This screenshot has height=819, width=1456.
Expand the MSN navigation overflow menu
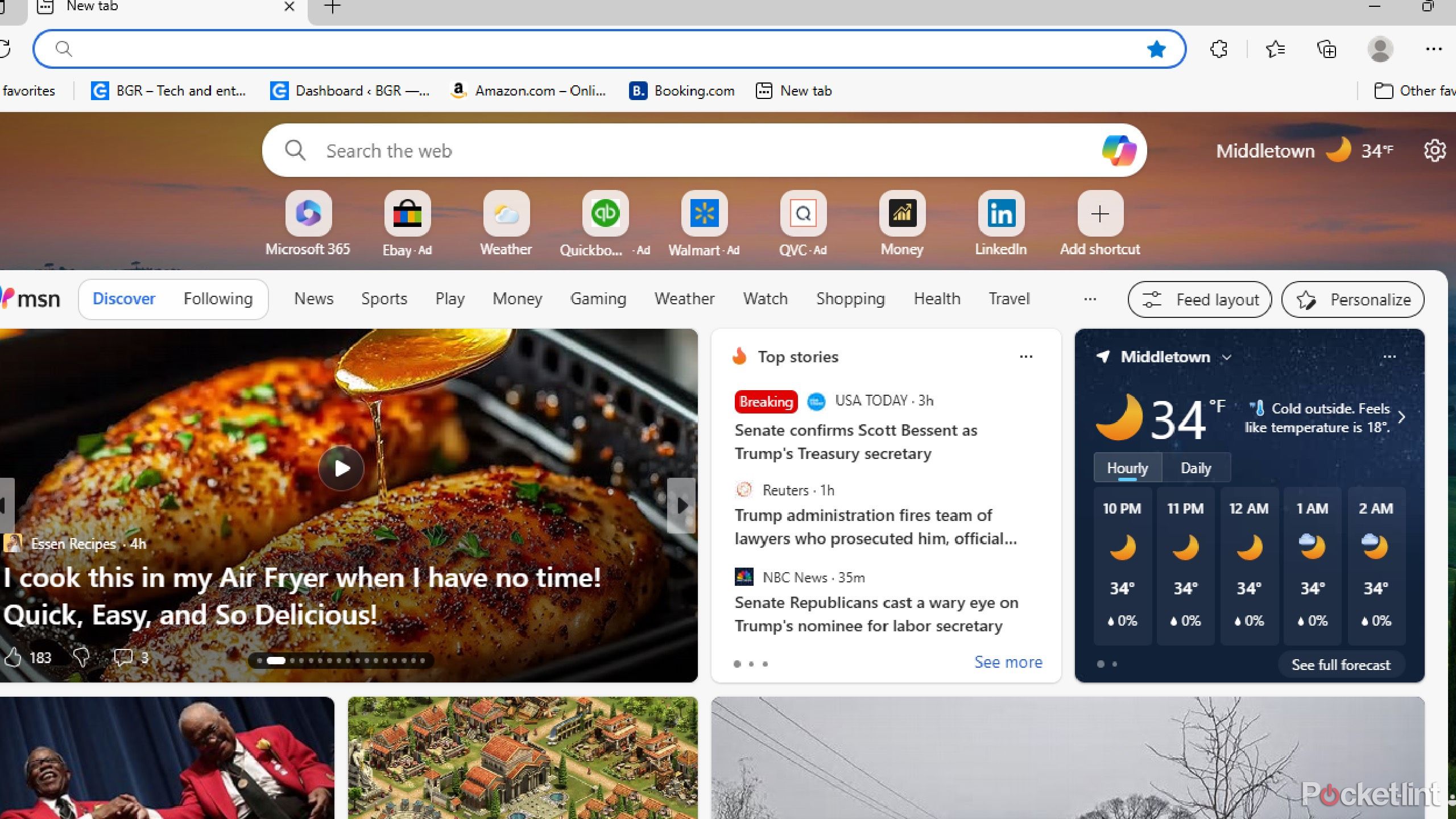coord(1090,298)
